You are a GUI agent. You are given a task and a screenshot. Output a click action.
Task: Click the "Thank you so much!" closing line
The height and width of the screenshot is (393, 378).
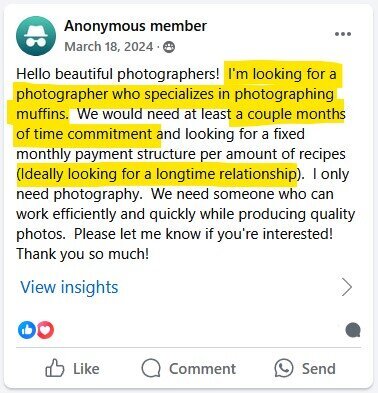pyautogui.click(x=83, y=254)
